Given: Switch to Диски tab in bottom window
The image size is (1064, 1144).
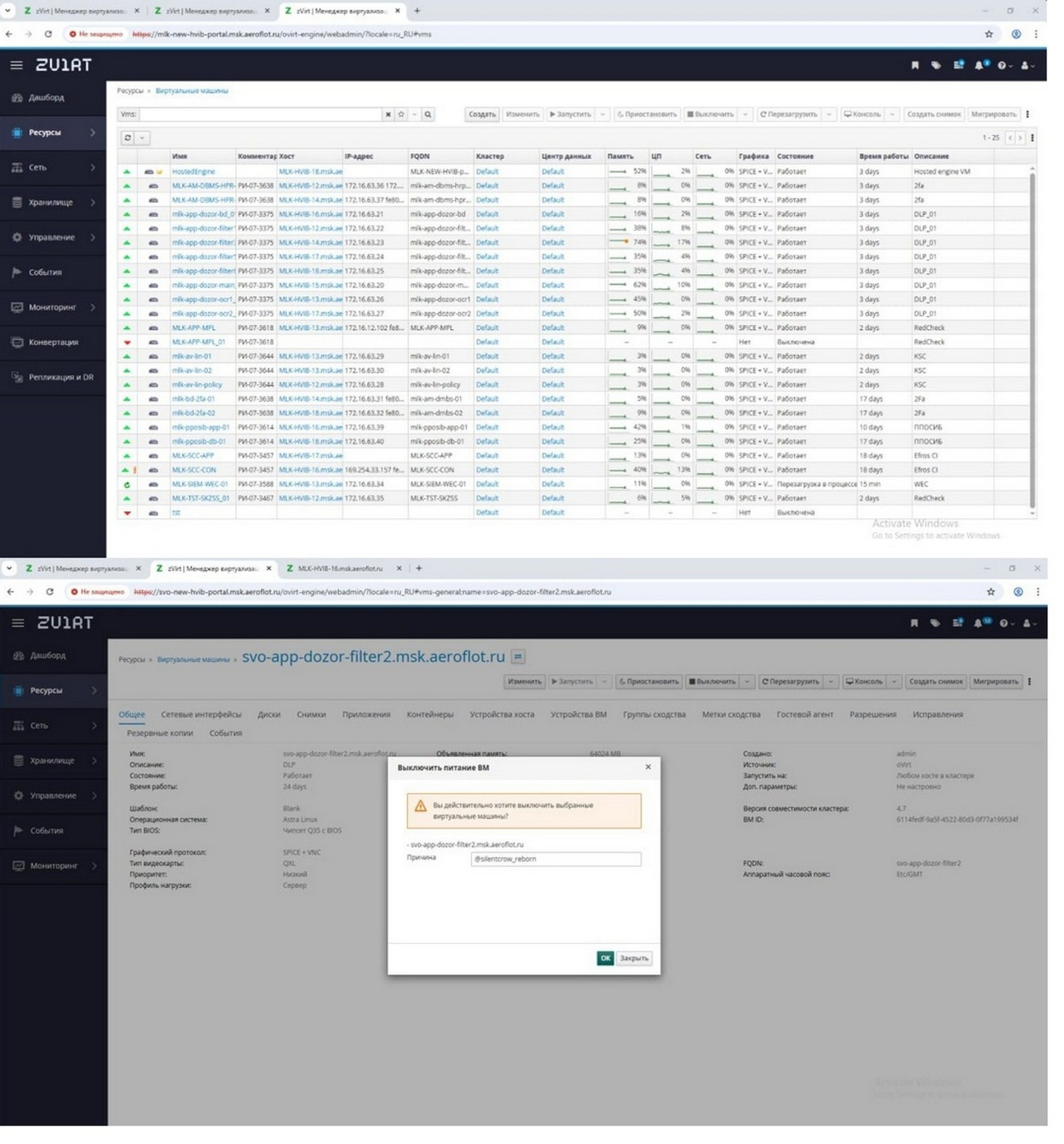Looking at the screenshot, I should point(269,715).
